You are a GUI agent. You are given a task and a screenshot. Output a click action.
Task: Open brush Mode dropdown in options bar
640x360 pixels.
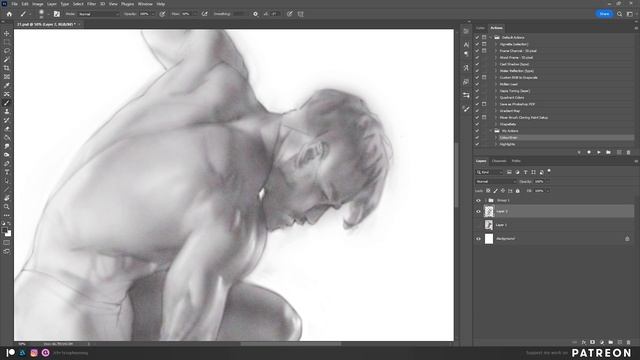click(x=98, y=14)
